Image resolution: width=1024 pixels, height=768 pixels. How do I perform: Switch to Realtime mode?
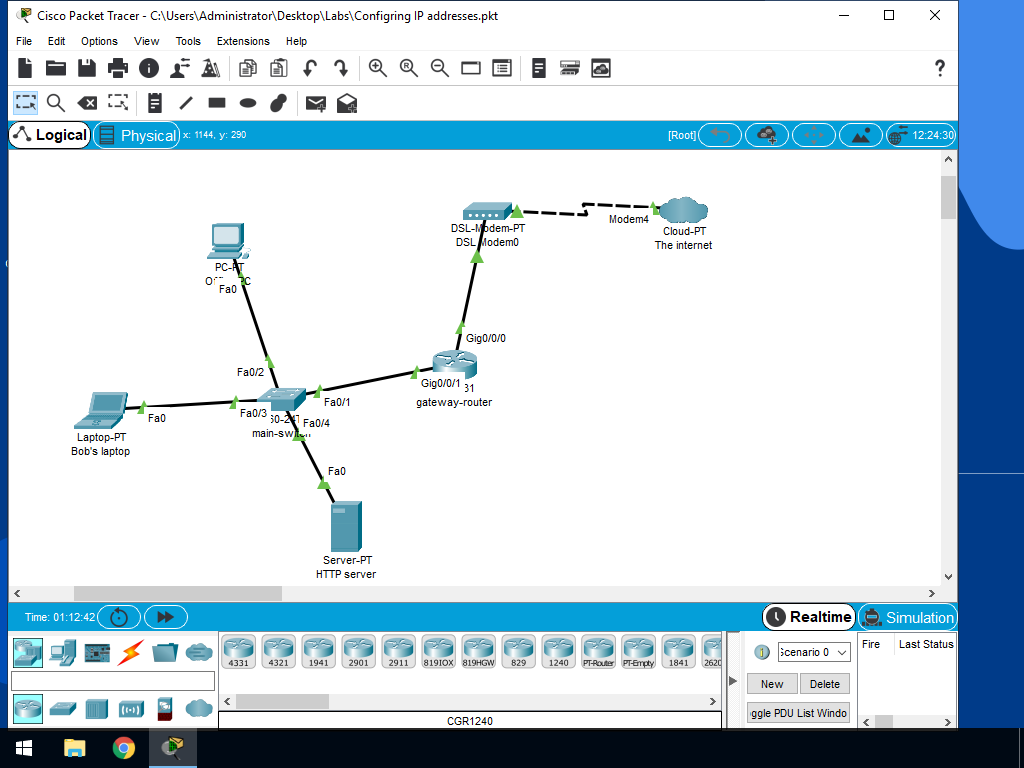click(808, 617)
